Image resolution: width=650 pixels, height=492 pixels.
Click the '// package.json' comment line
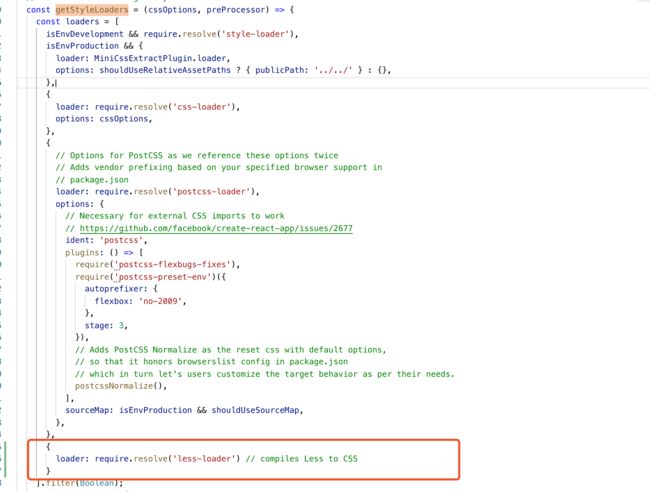(92, 180)
